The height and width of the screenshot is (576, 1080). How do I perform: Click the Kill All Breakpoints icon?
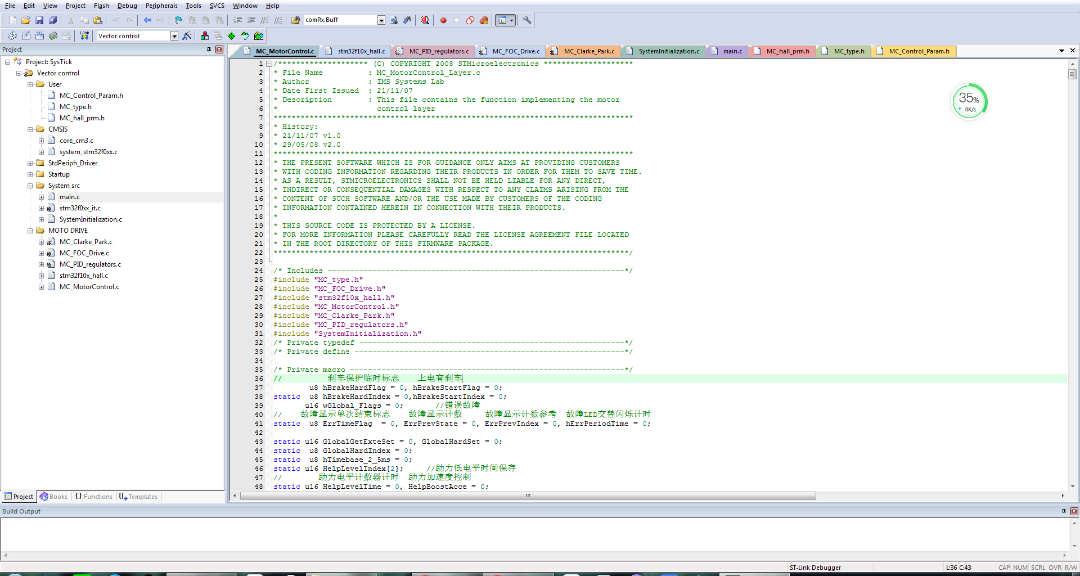pyautogui.click(x=484, y=20)
